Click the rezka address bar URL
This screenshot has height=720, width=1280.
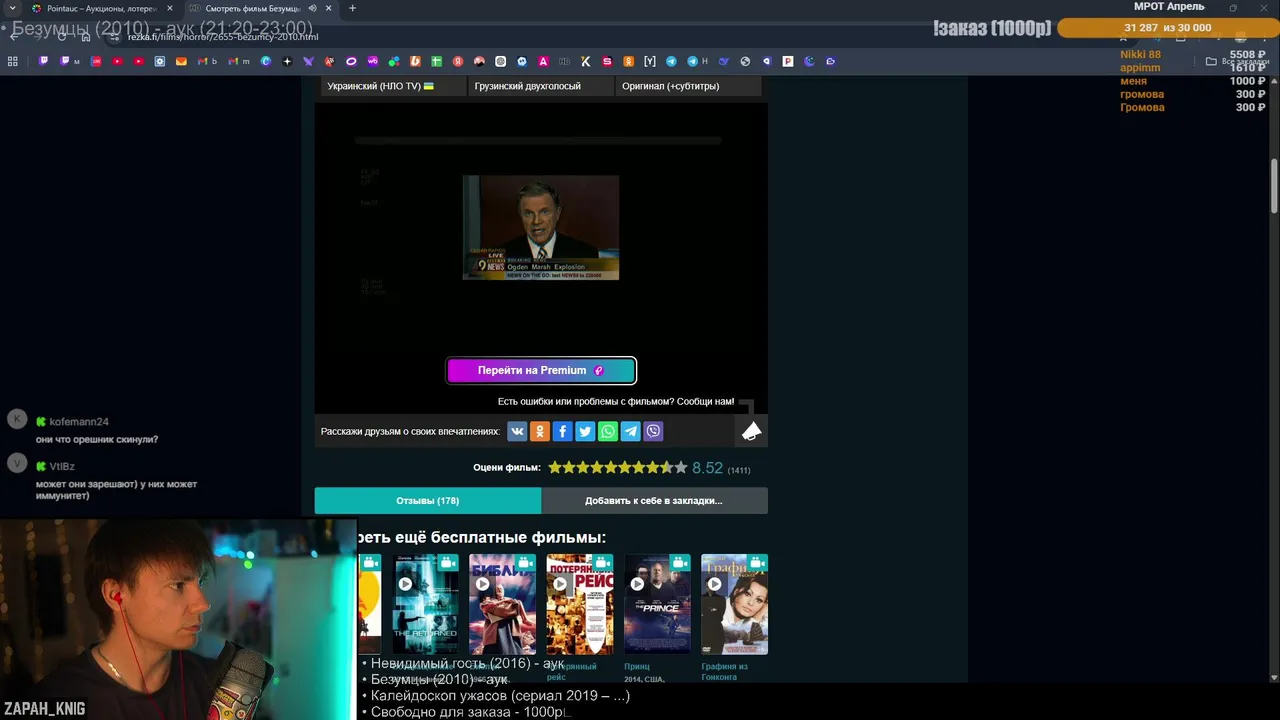(223, 37)
